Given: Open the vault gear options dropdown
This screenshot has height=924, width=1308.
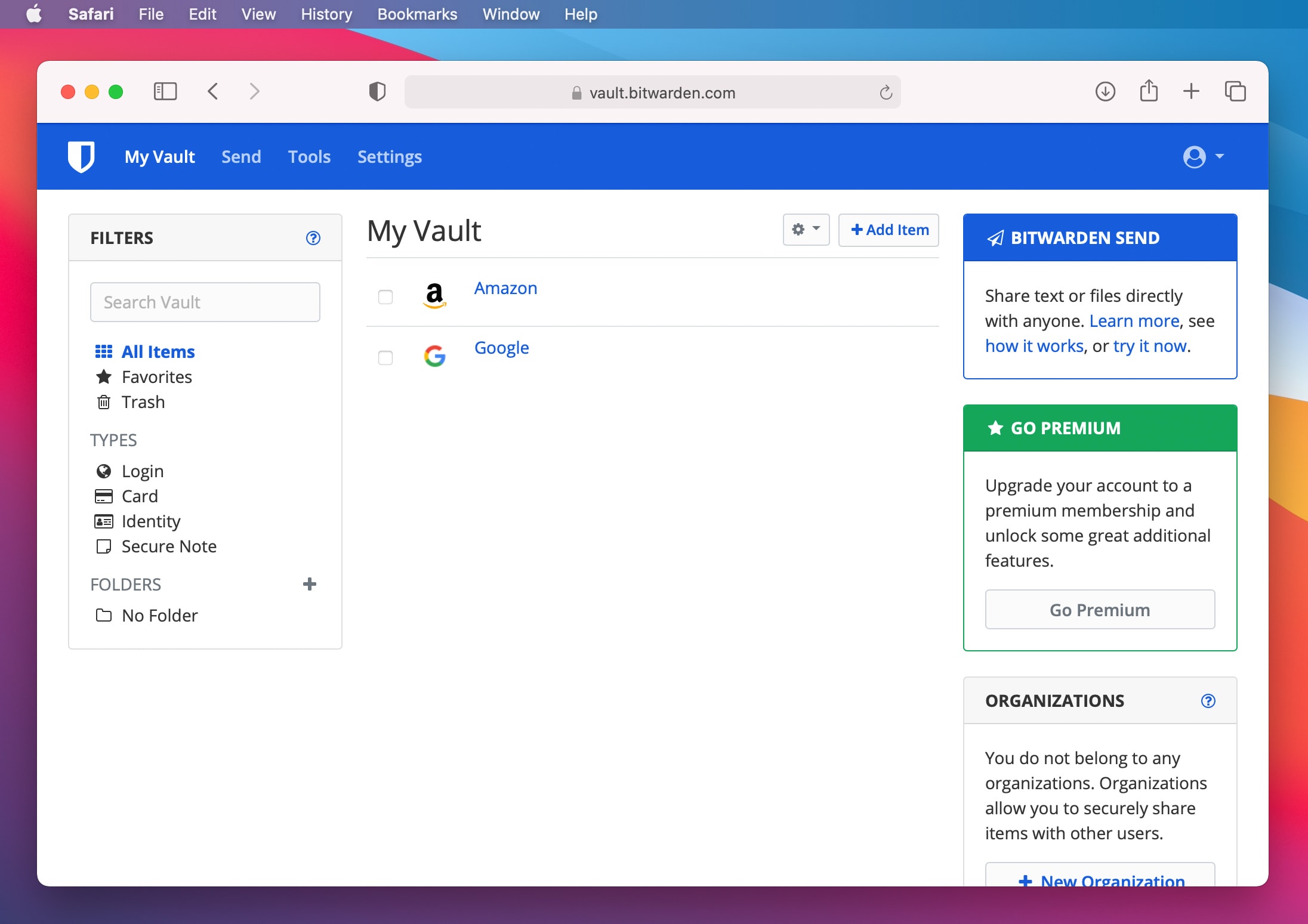Looking at the screenshot, I should coord(806,230).
